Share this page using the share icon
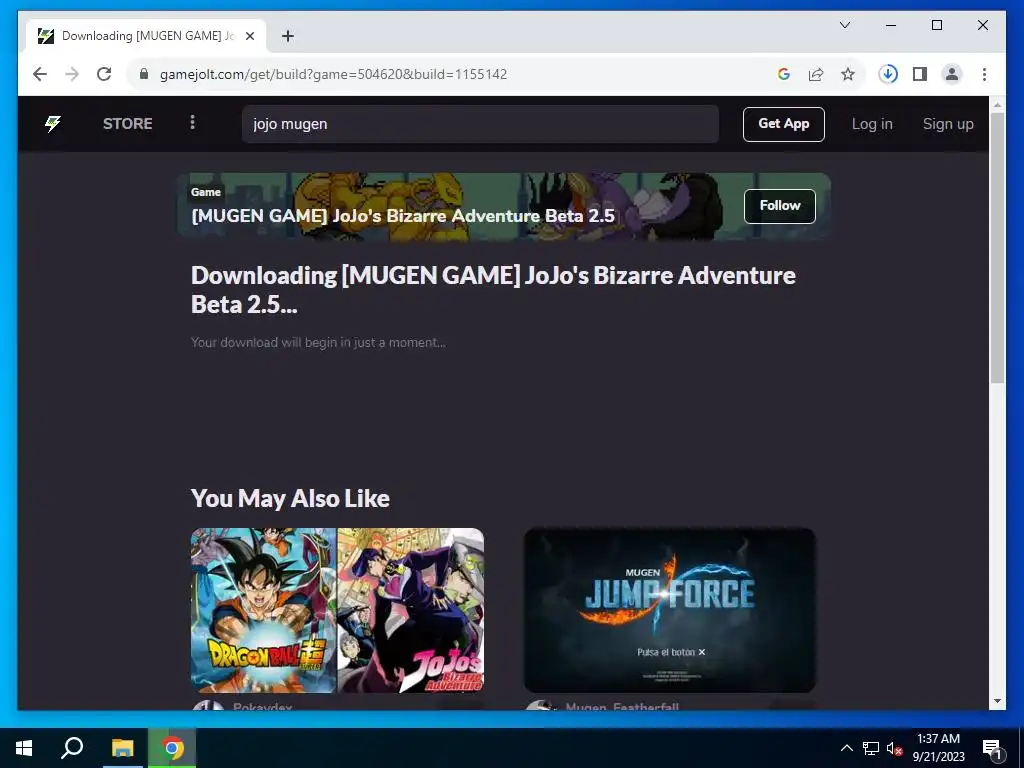 [816, 74]
